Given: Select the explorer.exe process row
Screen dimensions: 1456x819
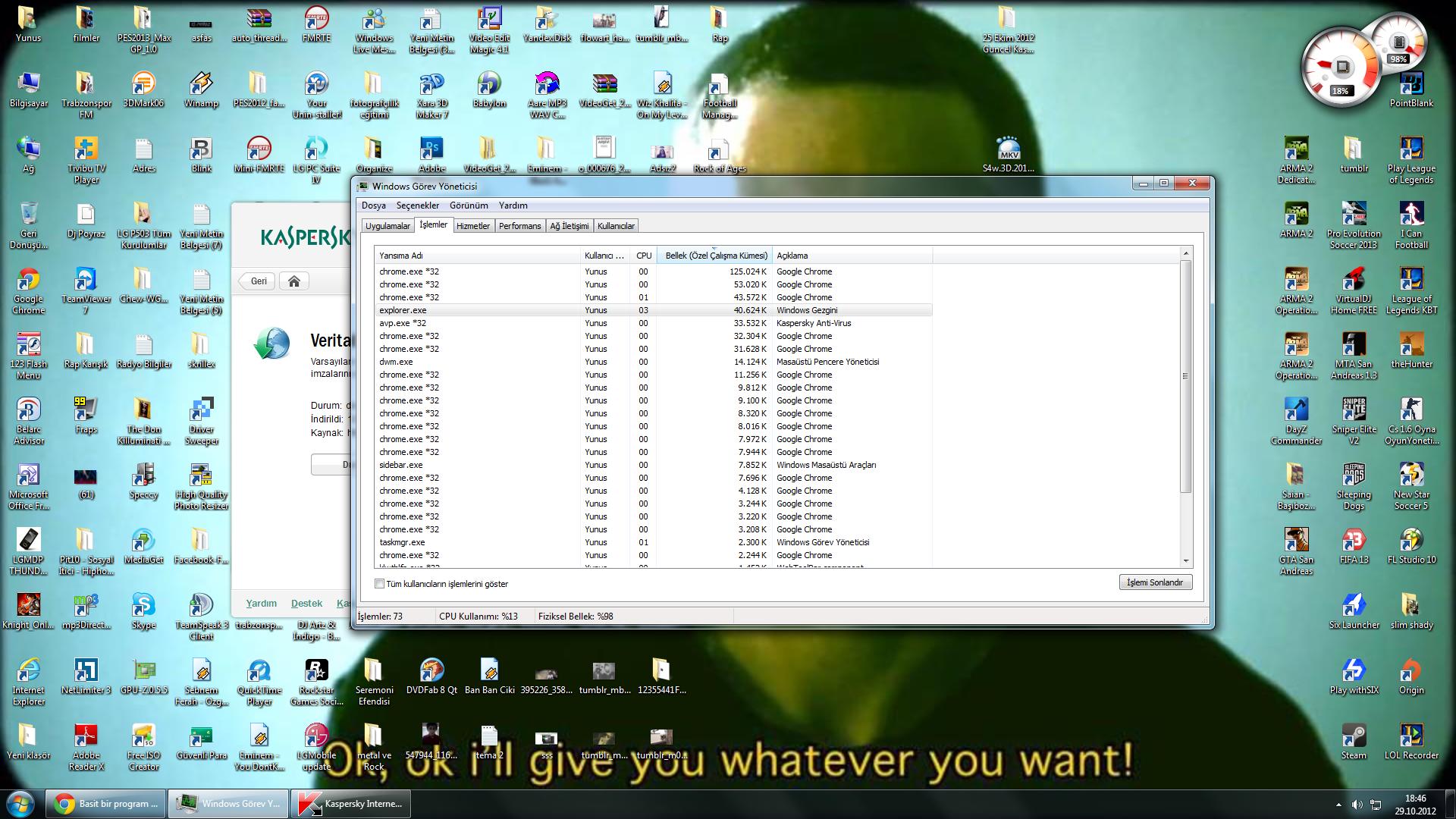Looking at the screenshot, I should pyautogui.click(x=654, y=310).
